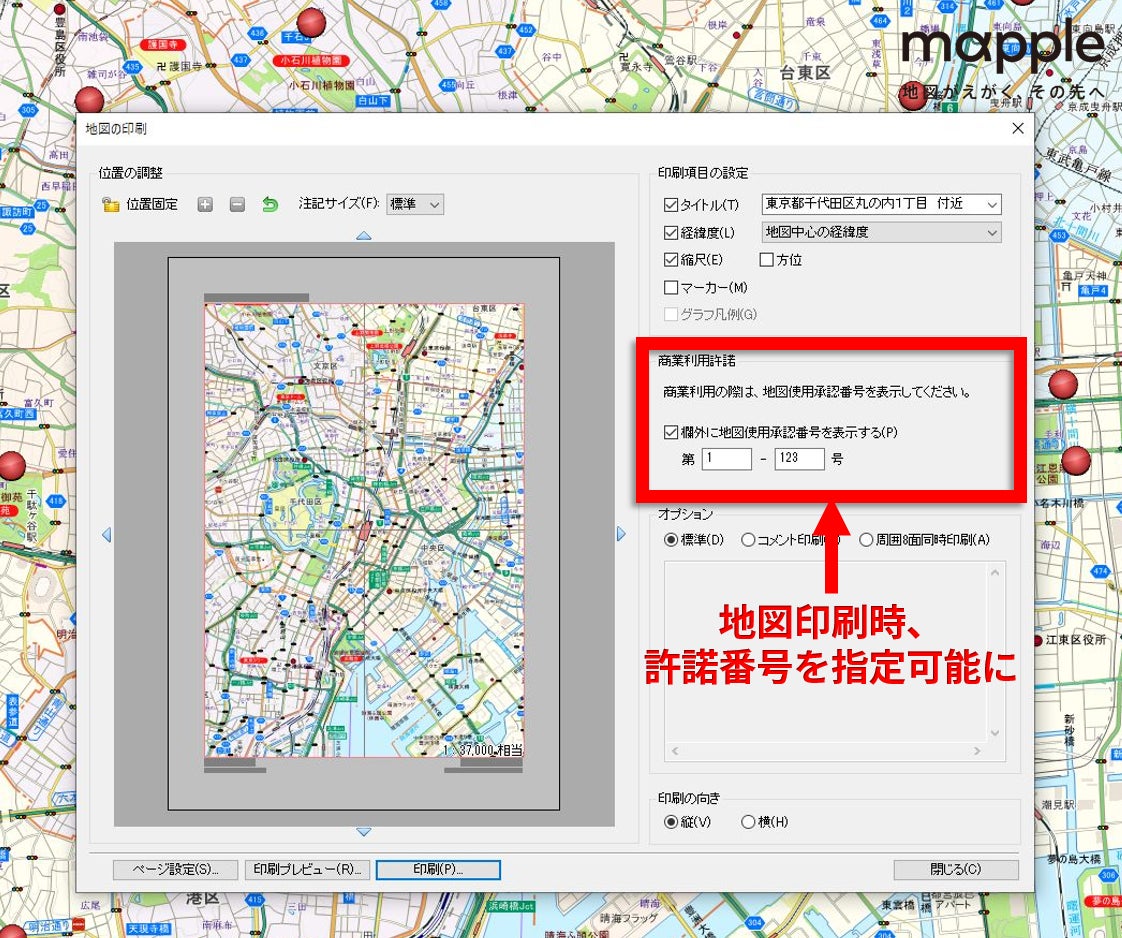Viewport: 1122px width, 938px height.
Task: Click the 印刷プレビュー(R) button
Action: coord(308,869)
